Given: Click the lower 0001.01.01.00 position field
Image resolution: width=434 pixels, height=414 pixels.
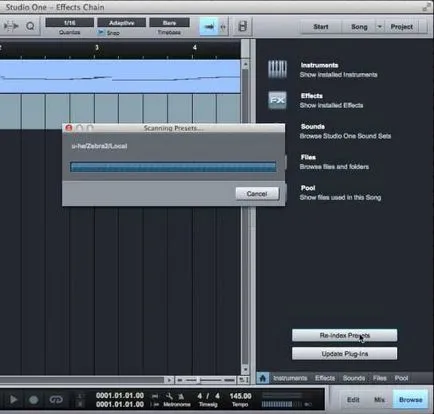Looking at the screenshot, I should point(120,404).
